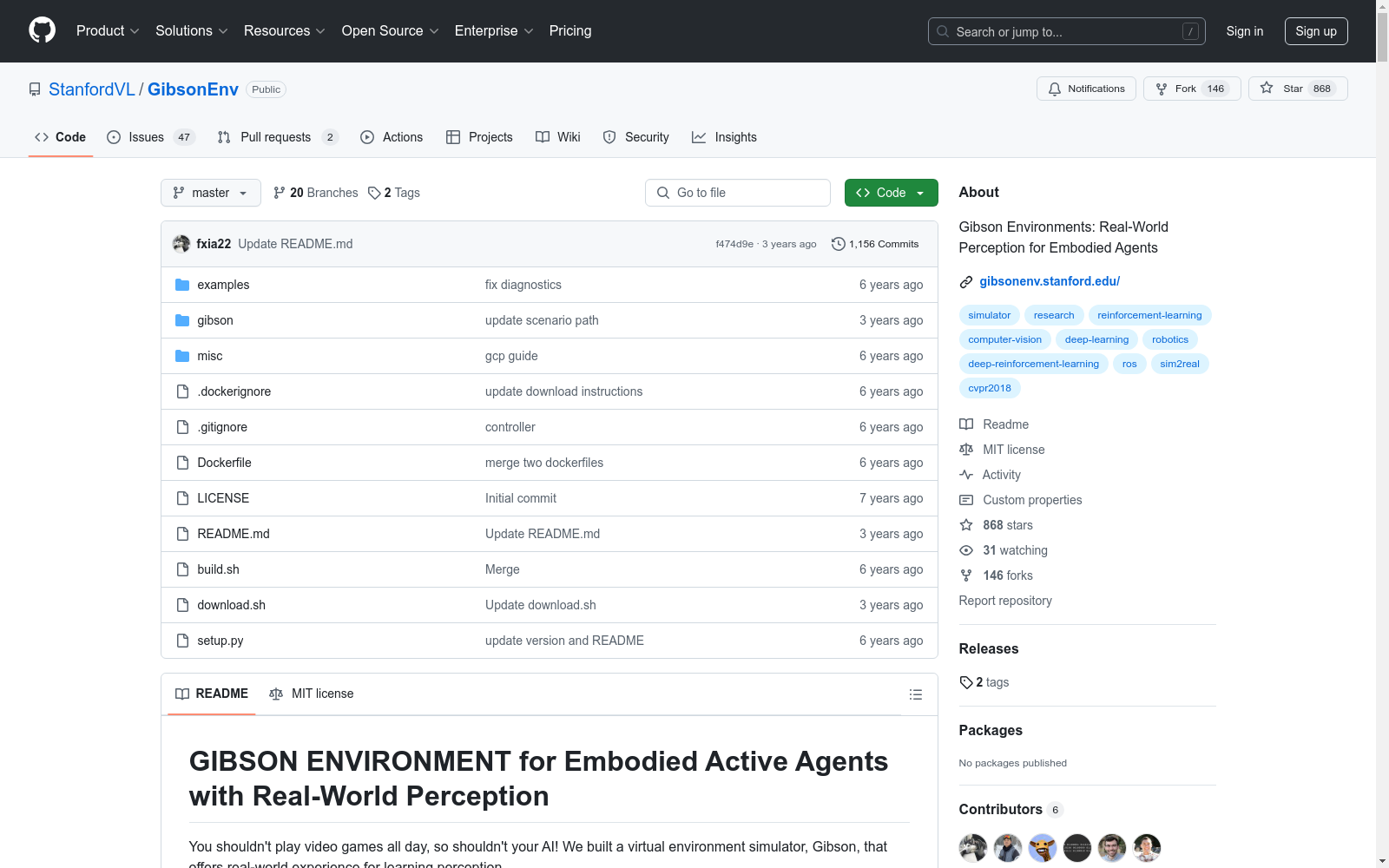Open the download.sh file
1389x868 pixels.
[x=232, y=605]
